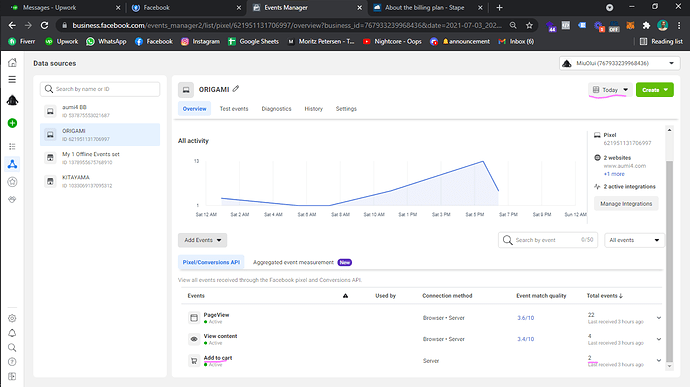
Task: Switch to the Diagnostics tab
Action: coord(276,109)
